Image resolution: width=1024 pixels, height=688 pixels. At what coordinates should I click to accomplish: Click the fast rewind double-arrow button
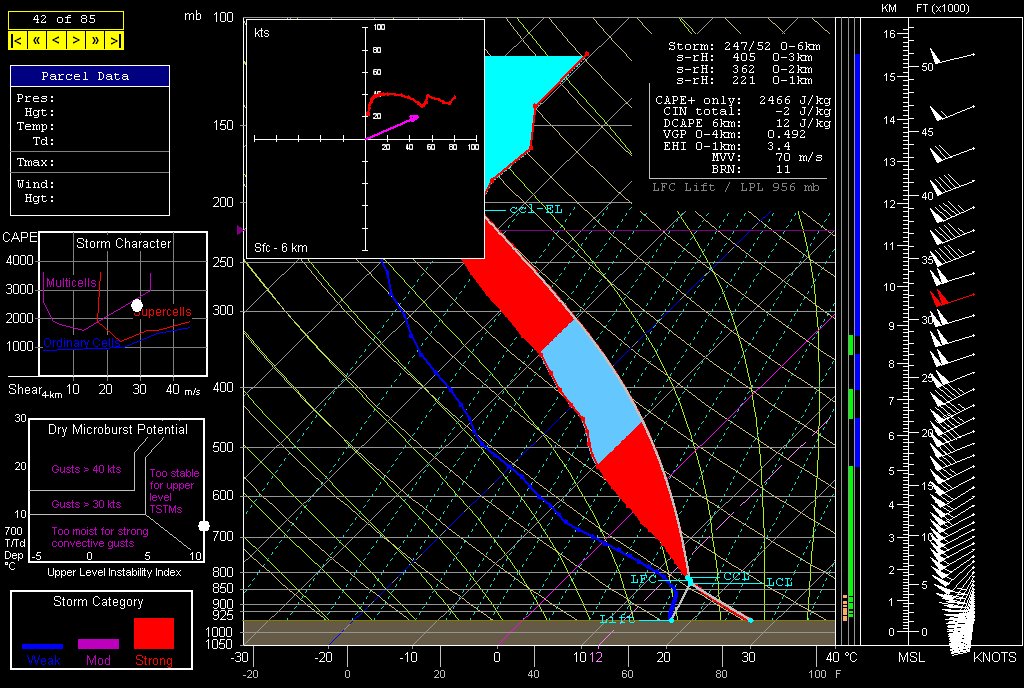click(36, 40)
